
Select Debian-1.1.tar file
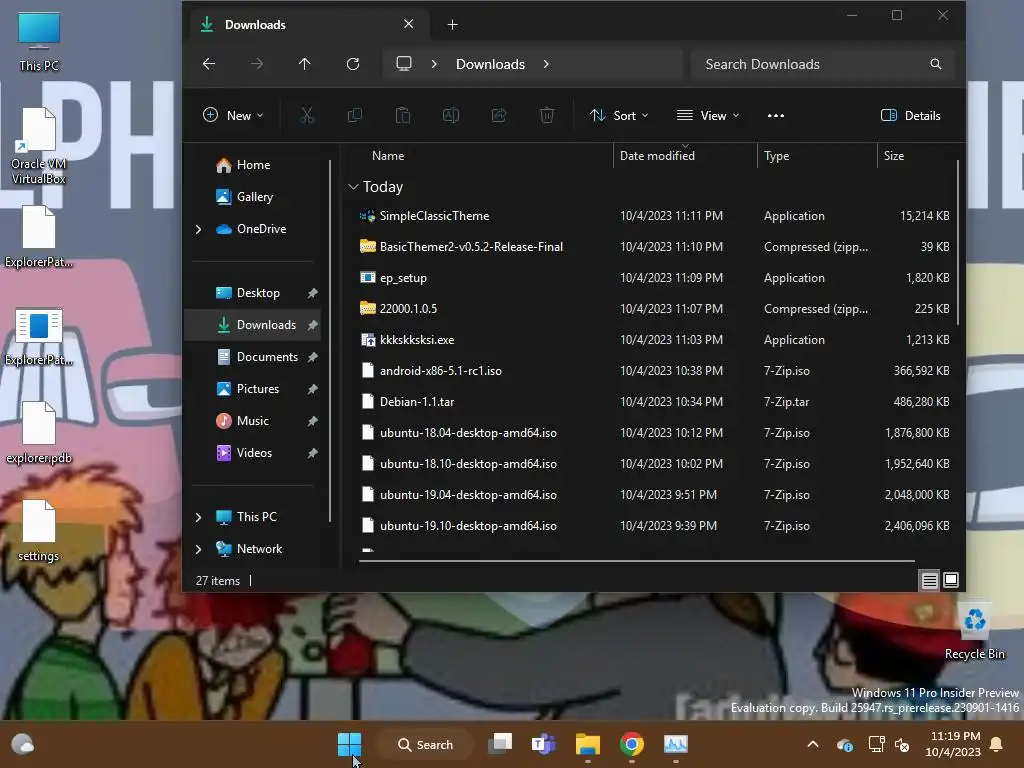click(x=654, y=402)
